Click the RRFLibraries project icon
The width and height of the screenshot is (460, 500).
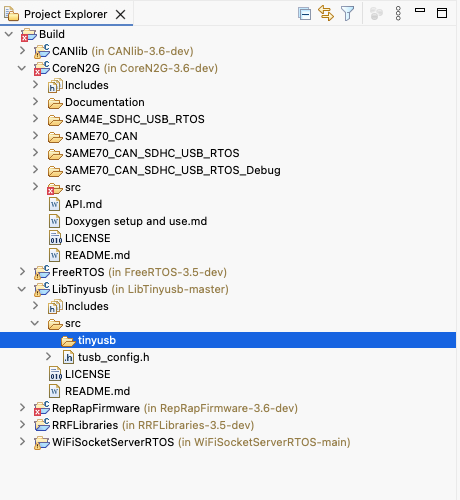42,425
